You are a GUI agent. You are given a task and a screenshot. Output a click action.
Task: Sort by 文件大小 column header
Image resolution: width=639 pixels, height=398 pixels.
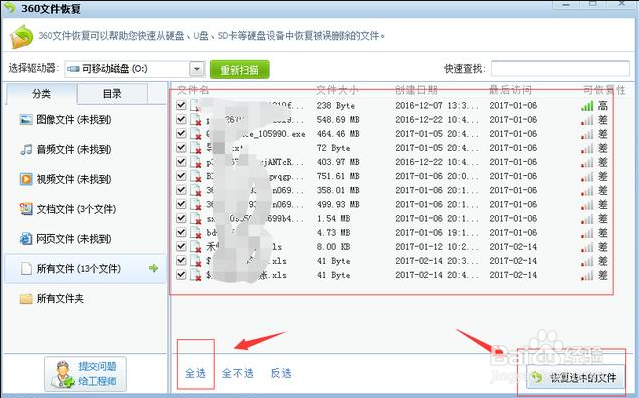(337, 90)
